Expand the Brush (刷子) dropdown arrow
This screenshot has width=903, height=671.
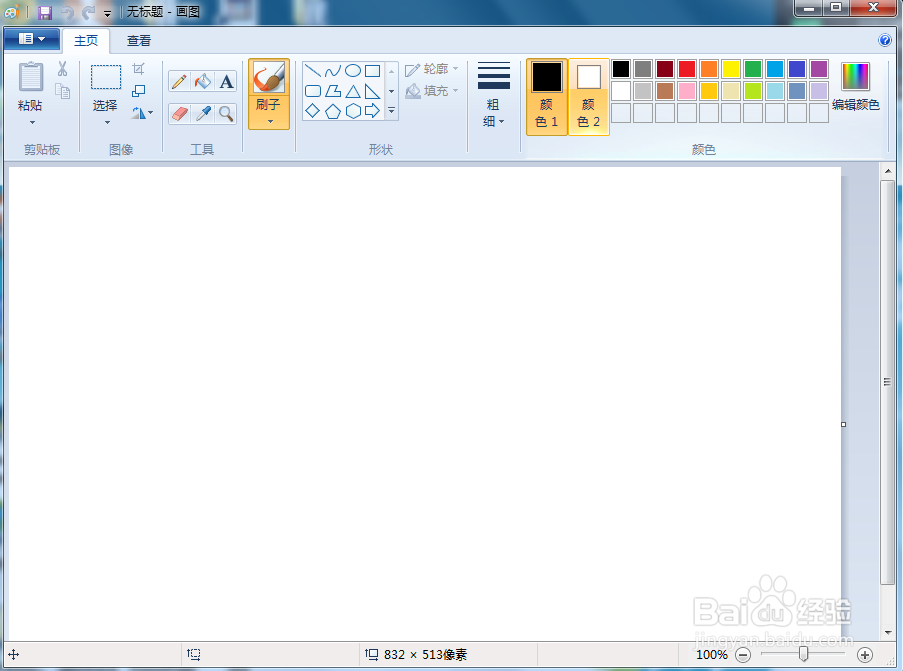(270, 122)
